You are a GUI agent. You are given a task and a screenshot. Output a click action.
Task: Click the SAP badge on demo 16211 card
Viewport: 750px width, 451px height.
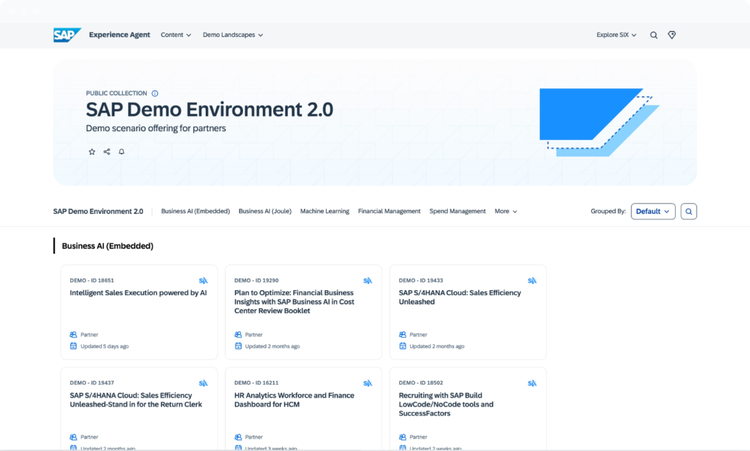368,383
